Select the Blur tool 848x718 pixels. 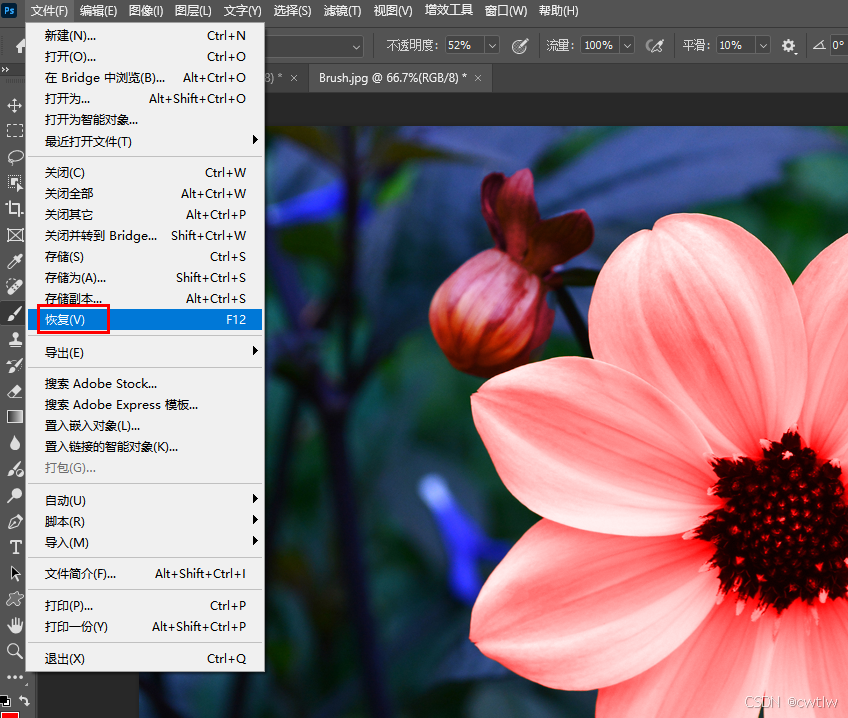[15, 443]
